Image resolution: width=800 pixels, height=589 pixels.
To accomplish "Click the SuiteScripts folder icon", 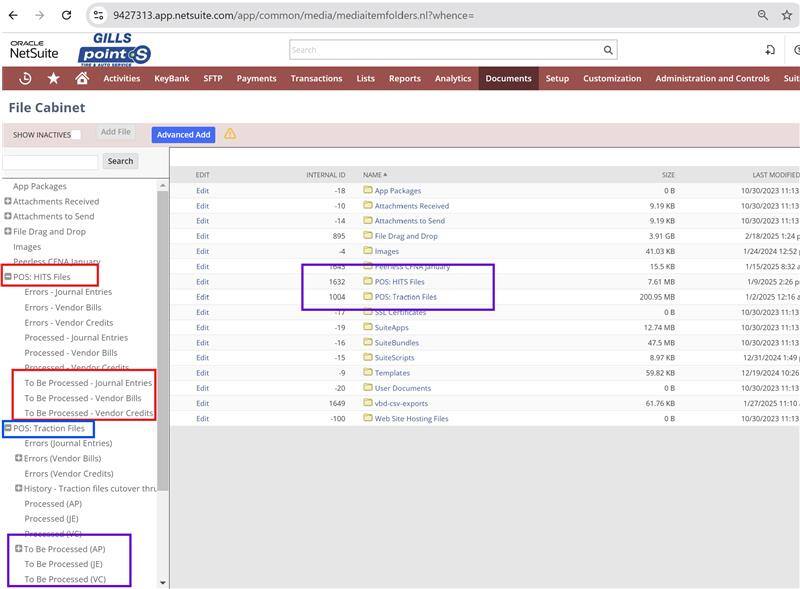I will pos(368,357).
